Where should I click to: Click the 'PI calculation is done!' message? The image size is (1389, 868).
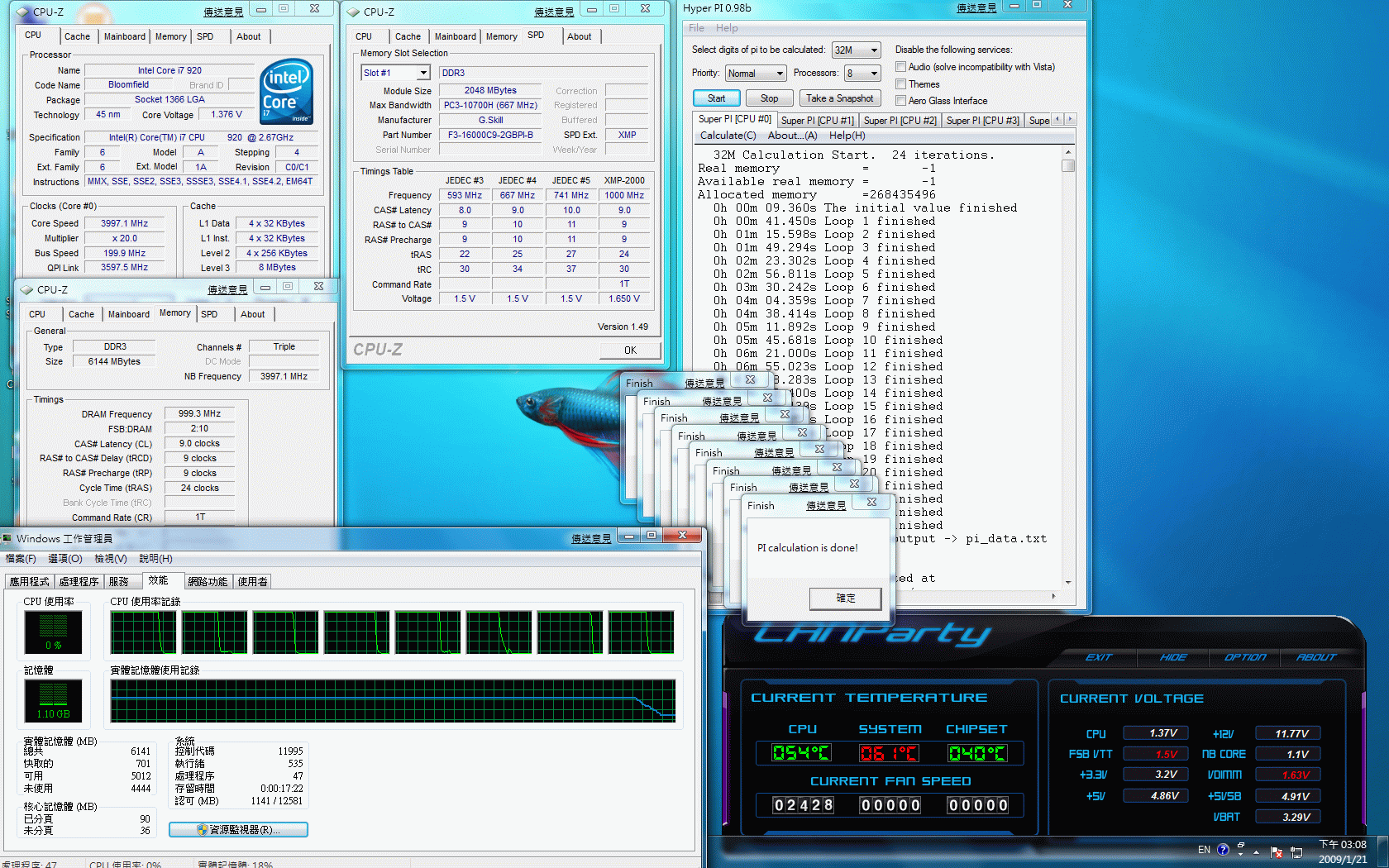(x=807, y=548)
